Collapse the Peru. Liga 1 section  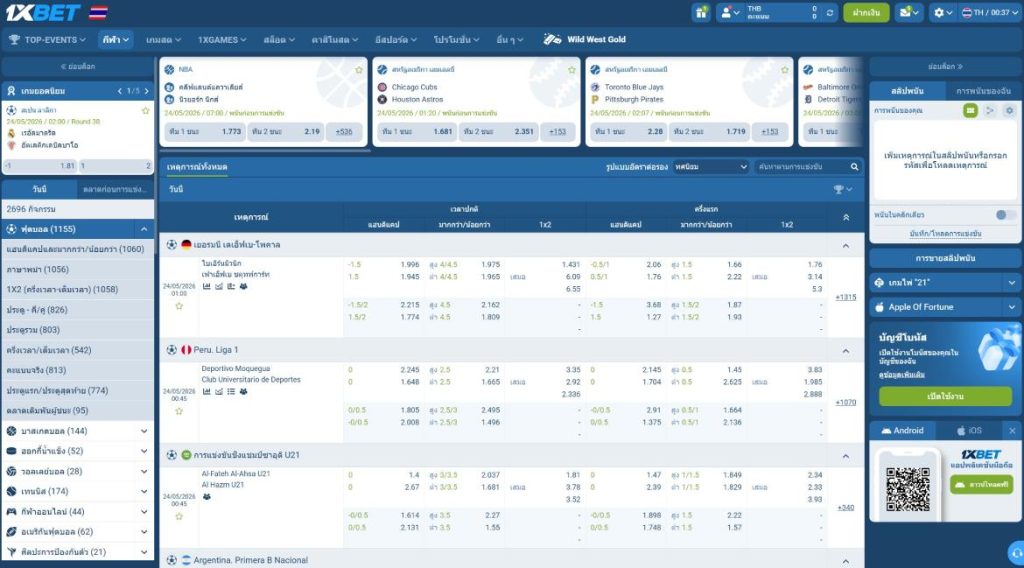(846, 351)
